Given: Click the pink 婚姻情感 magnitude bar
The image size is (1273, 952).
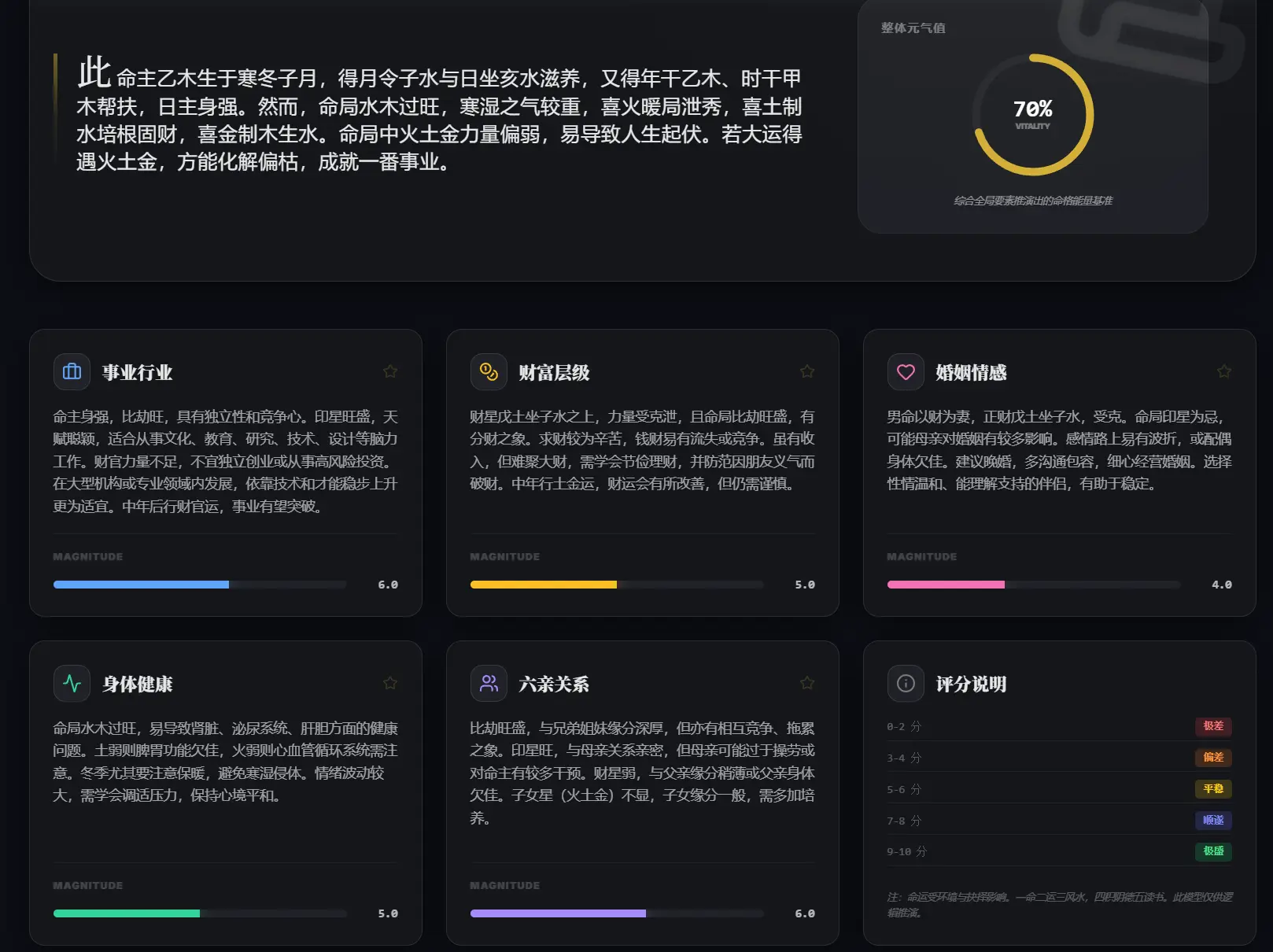Looking at the screenshot, I should tap(946, 585).
